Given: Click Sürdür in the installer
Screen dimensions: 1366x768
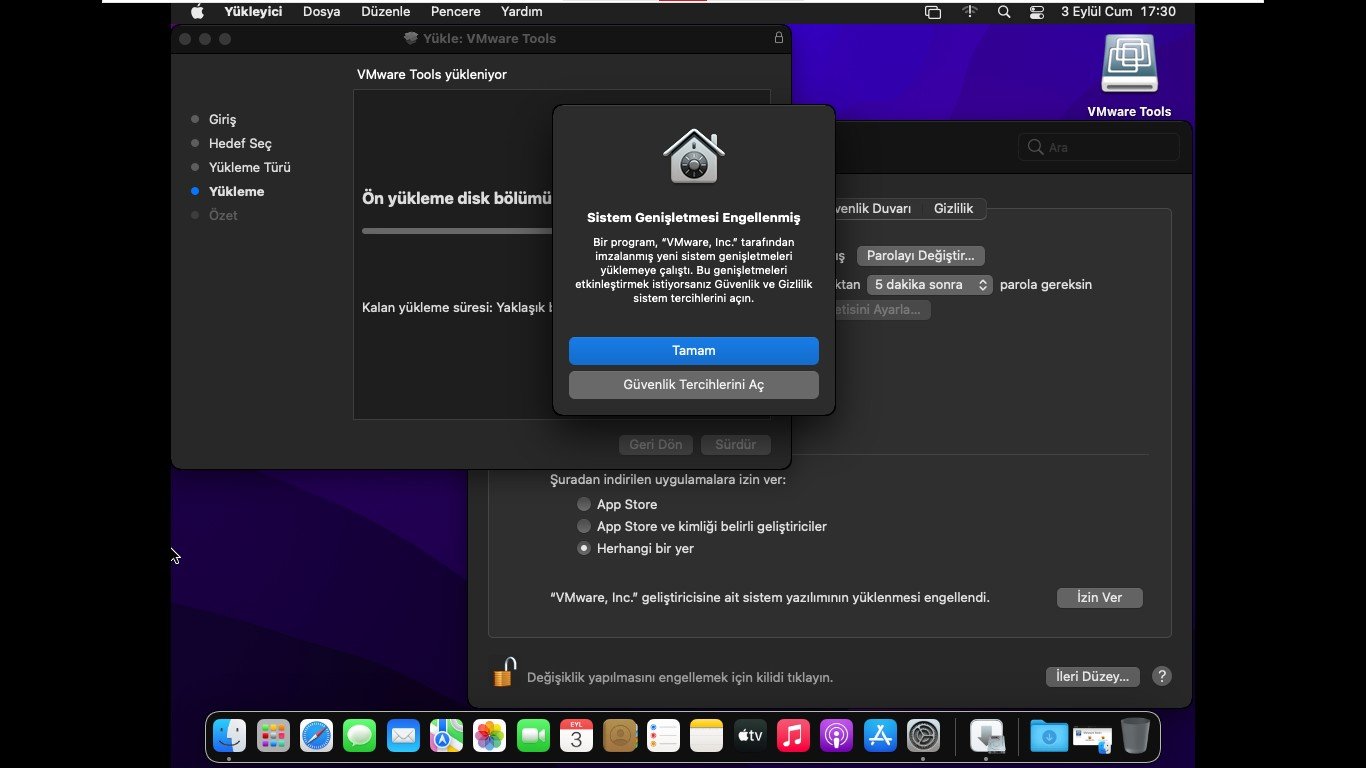Looking at the screenshot, I should pyautogui.click(x=735, y=445).
